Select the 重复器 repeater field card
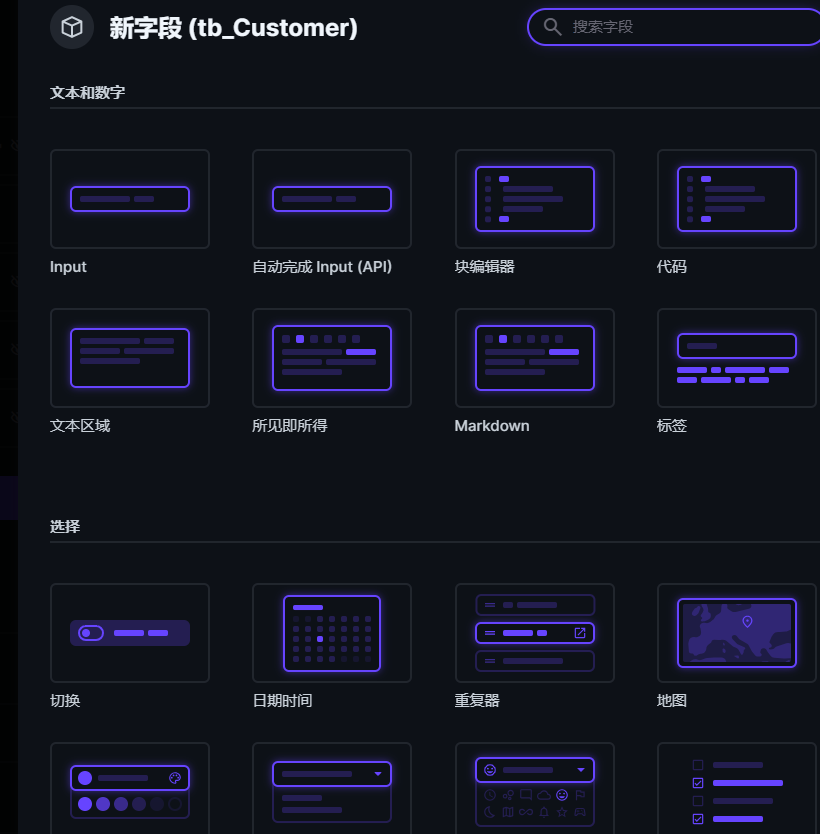The height and width of the screenshot is (834, 820). [x=534, y=633]
